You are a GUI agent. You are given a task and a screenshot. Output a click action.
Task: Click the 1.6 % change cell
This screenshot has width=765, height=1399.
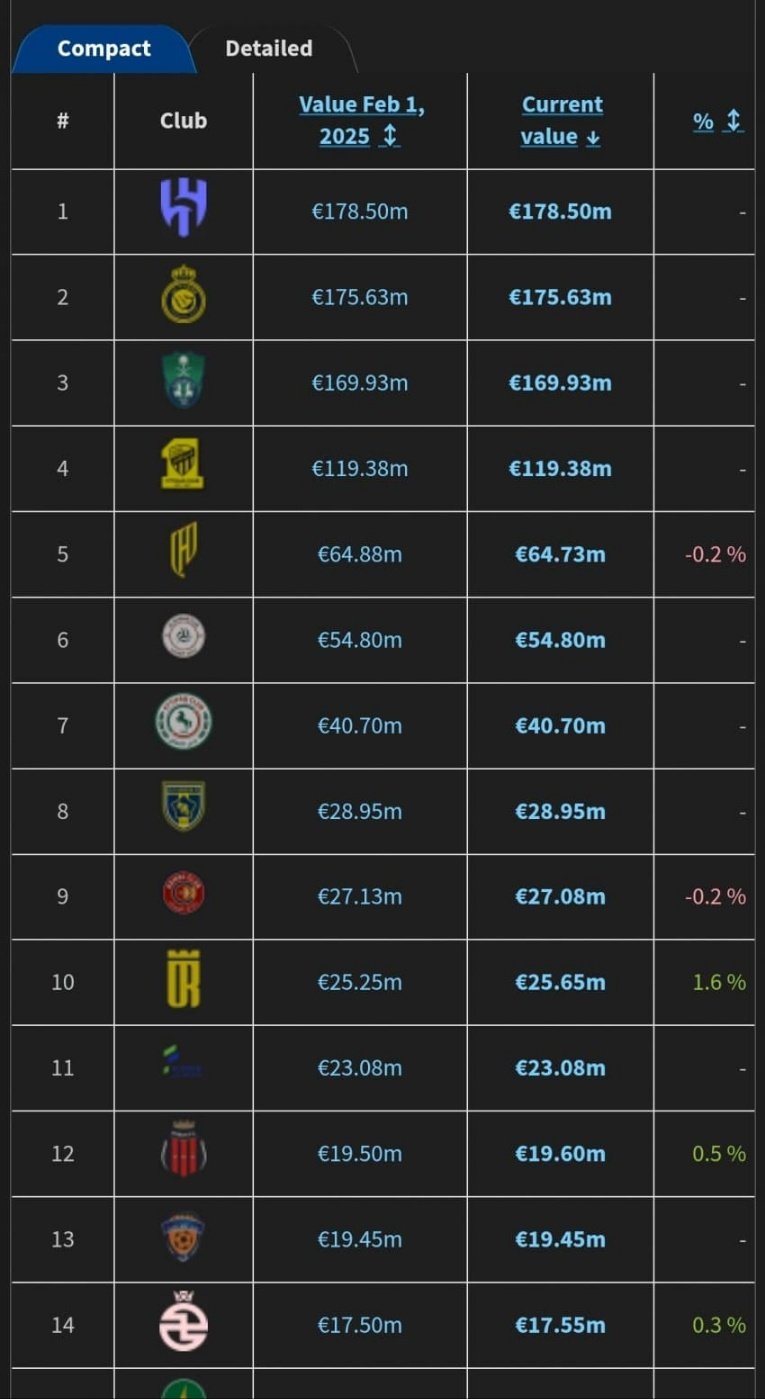(x=719, y=982)
